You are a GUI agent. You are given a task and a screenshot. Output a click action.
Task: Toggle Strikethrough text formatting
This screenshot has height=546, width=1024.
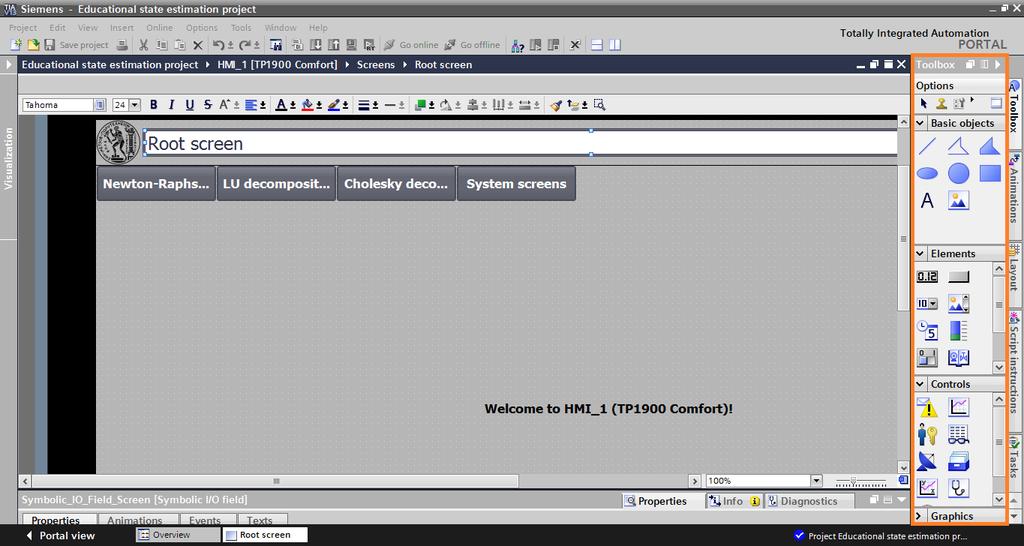coord(208,104)
